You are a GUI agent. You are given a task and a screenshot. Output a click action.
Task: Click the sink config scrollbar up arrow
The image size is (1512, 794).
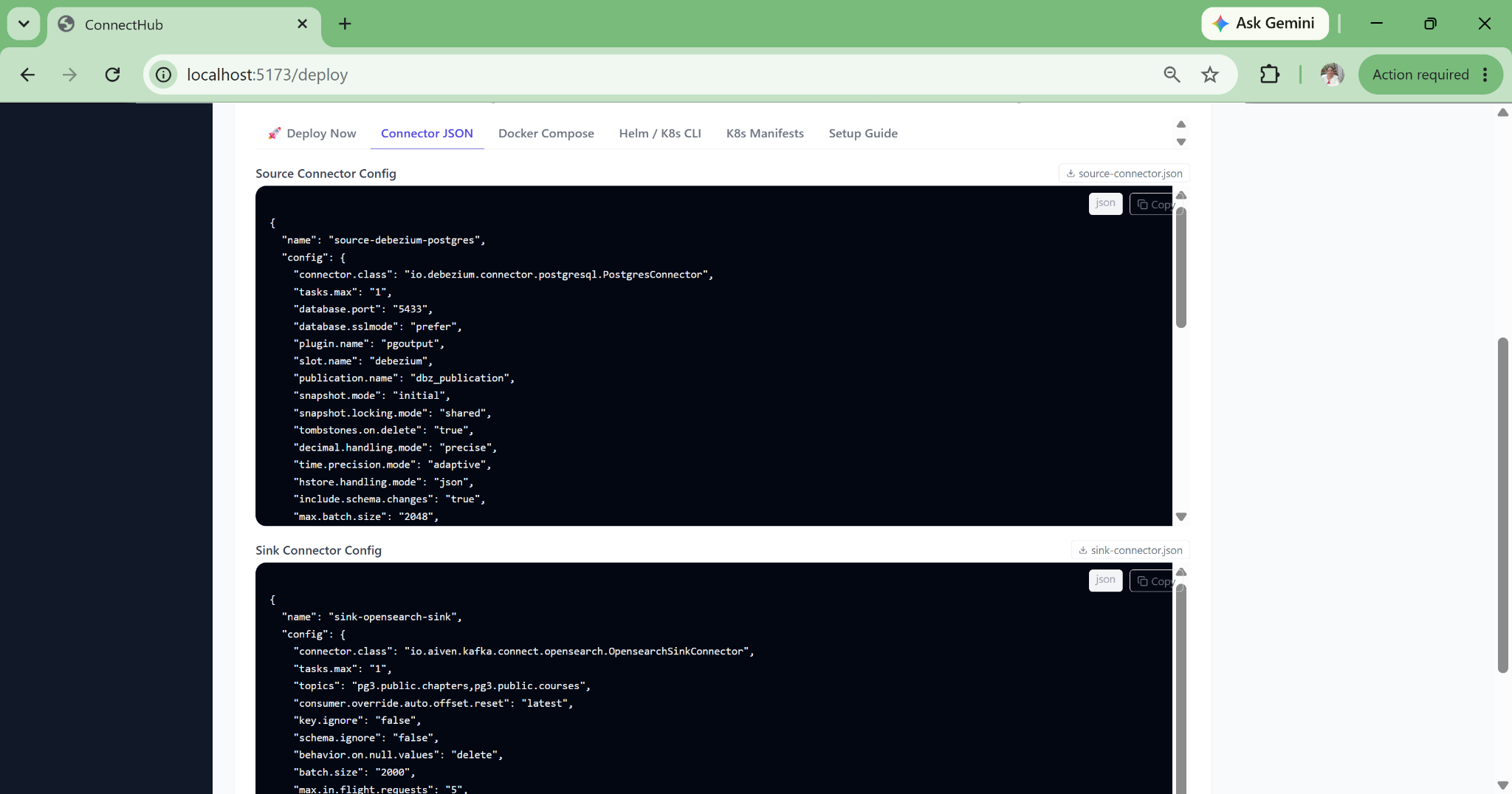coord(1181,572)
